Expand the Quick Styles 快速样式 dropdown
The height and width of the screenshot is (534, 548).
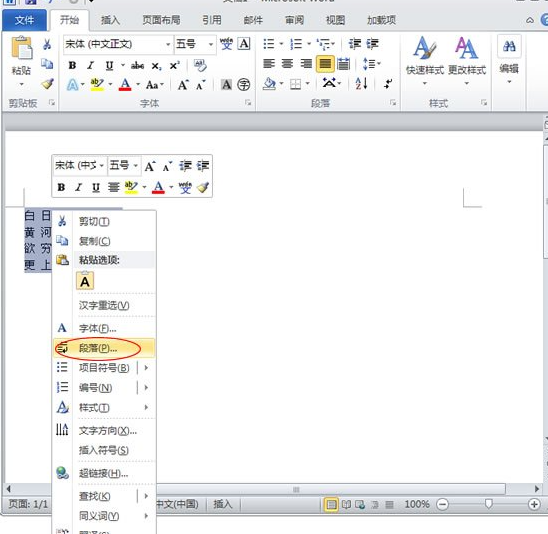click(425, 84)
